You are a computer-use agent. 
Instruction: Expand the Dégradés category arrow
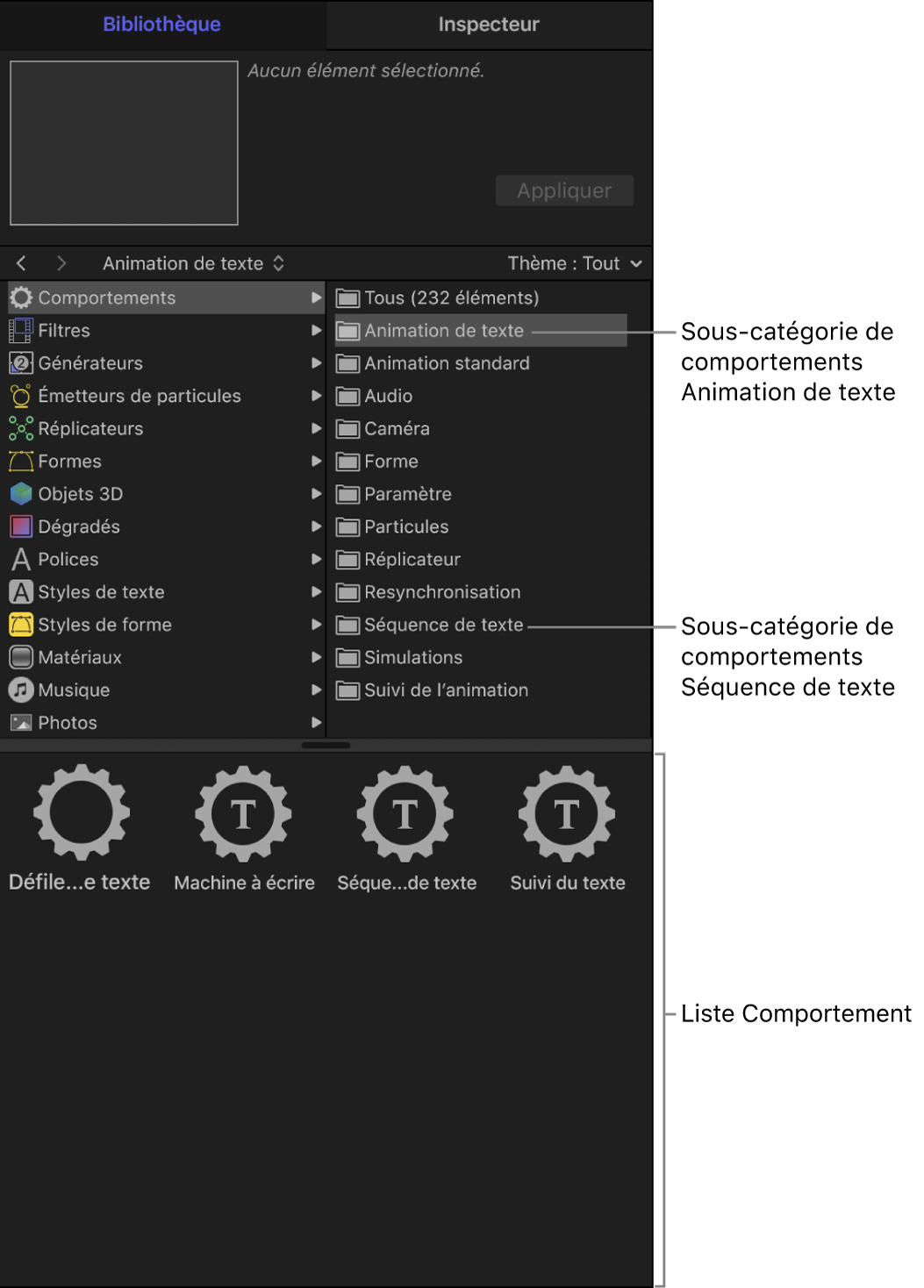tap(316, 526)
